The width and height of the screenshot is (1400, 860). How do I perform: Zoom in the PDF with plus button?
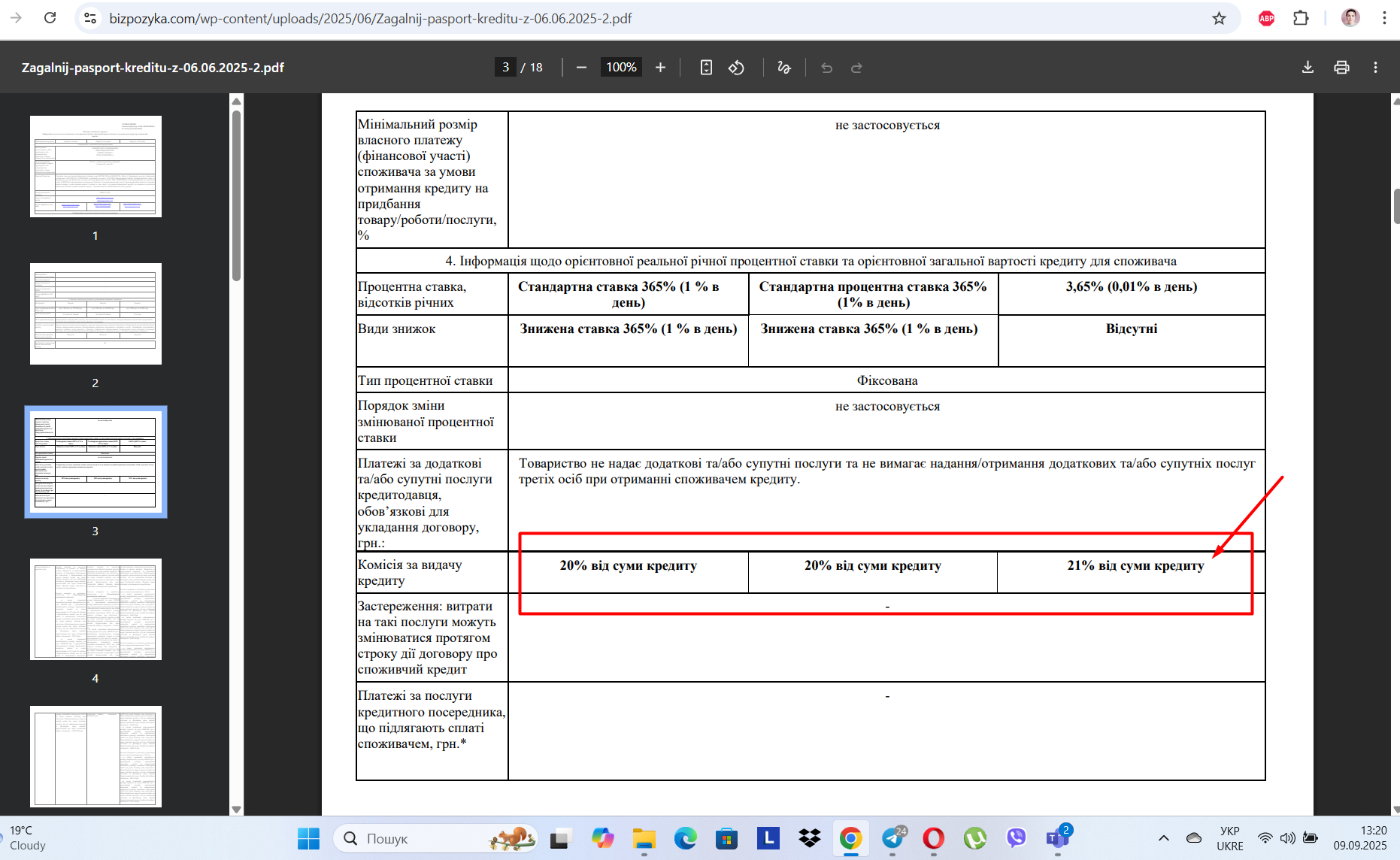tap(660, 68)
